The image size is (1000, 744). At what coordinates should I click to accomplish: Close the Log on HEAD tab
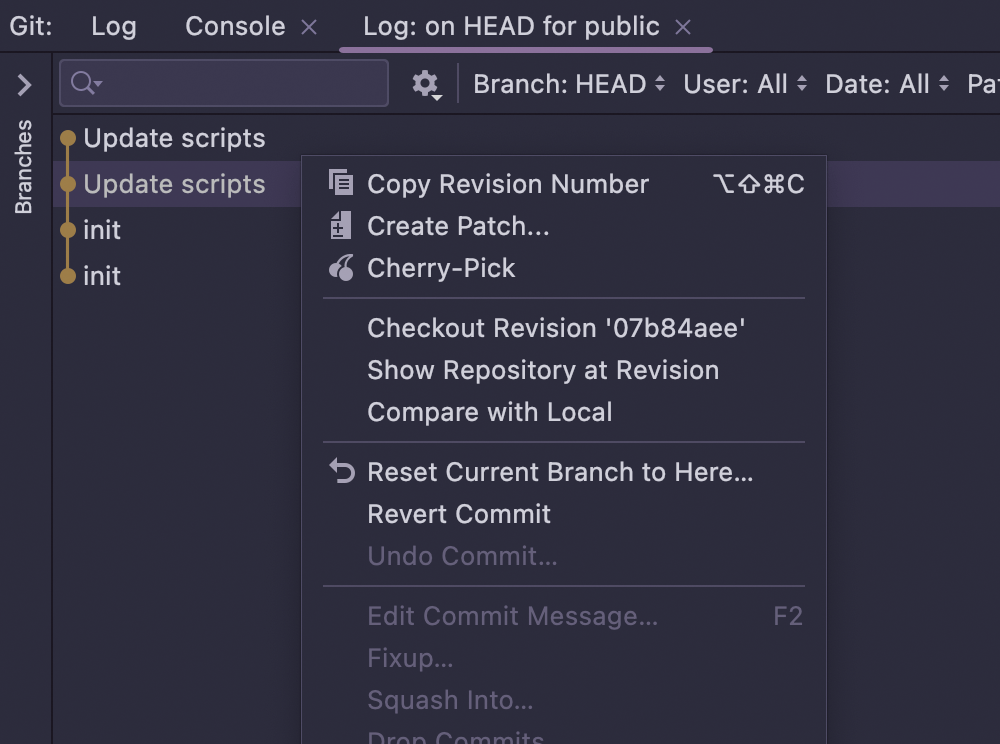click(683, 27)
